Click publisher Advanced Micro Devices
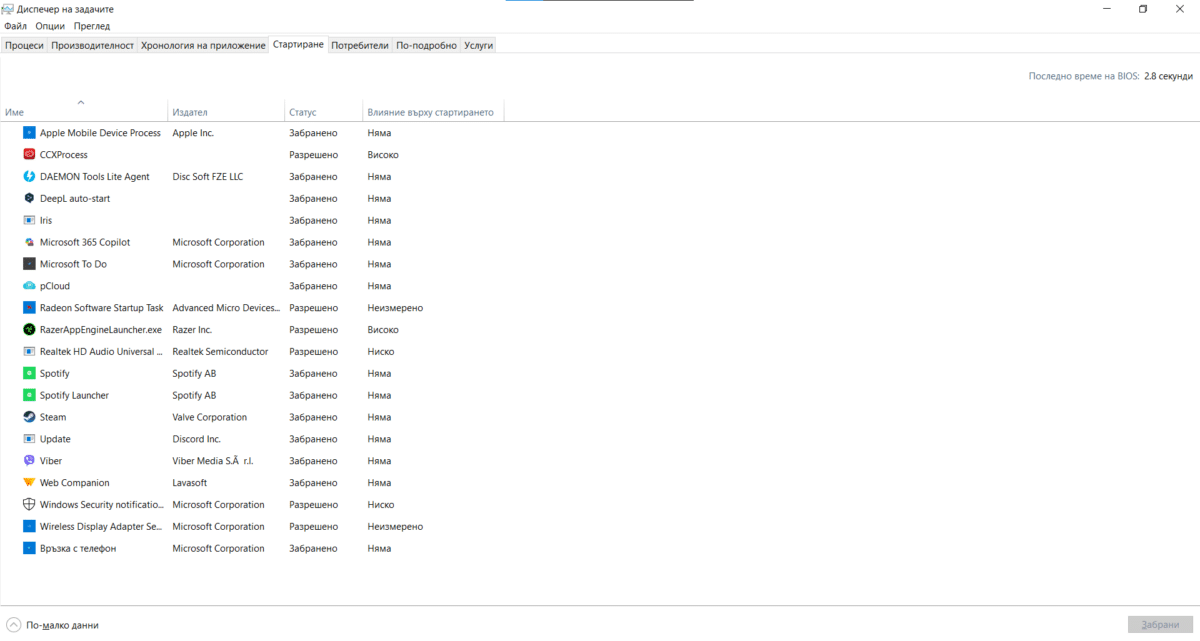Image resolution: width=1200 pixels, height=641 pixels. (226, 308)
